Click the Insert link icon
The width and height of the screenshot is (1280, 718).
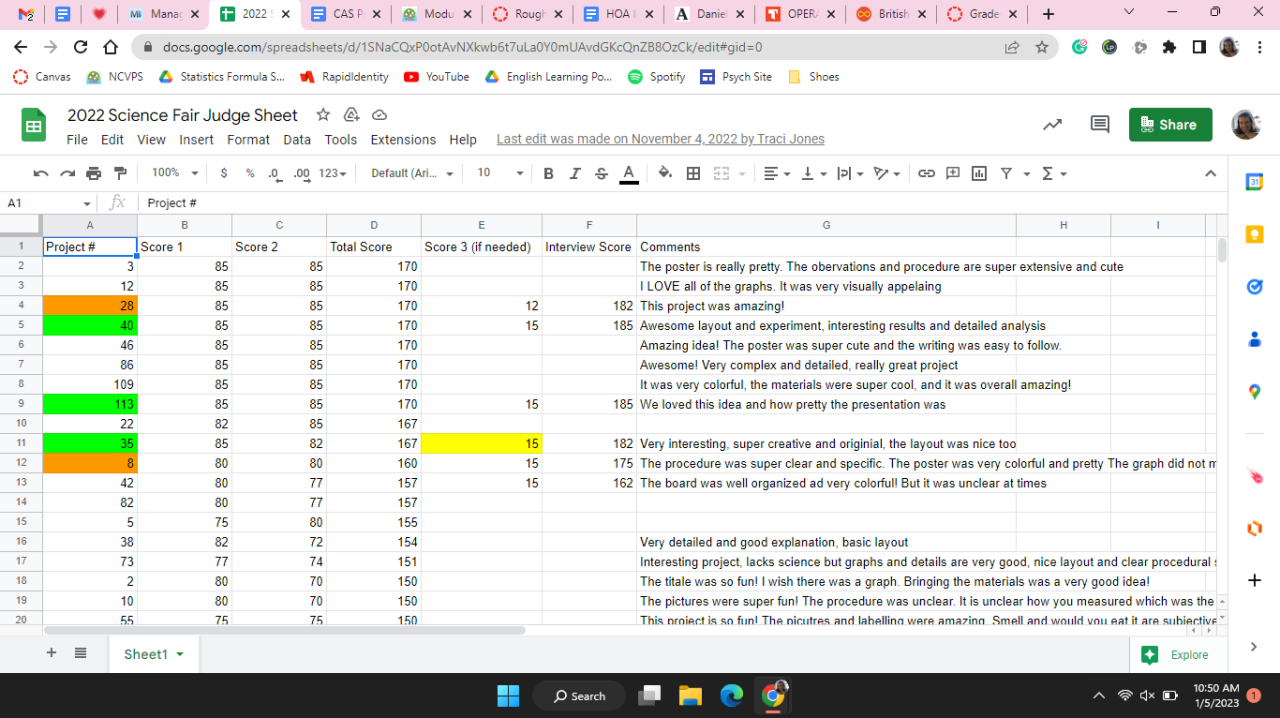click(x=926, y=173)
